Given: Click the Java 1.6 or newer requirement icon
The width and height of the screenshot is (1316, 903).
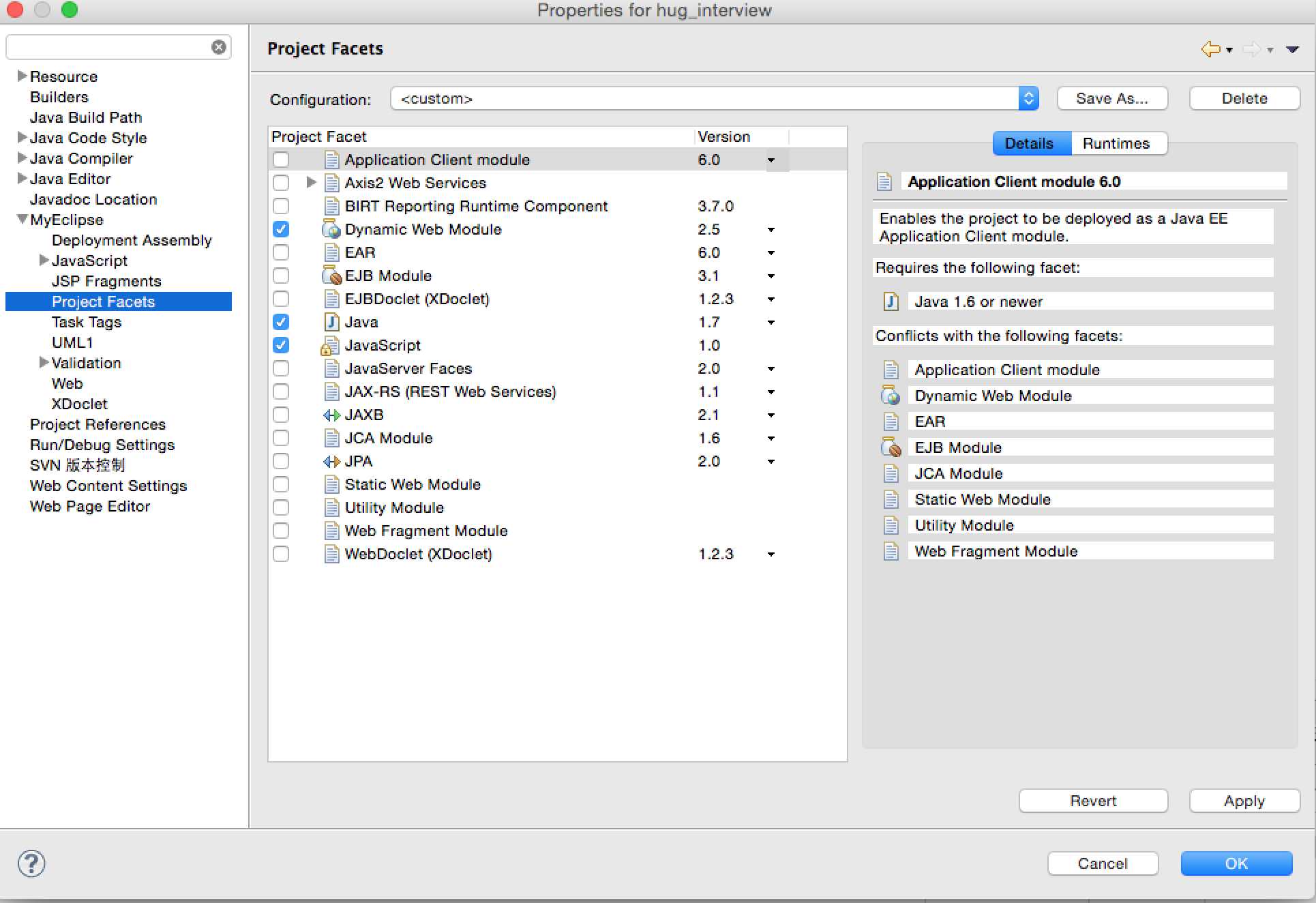Looking at the screenshot, I should 891,301.
